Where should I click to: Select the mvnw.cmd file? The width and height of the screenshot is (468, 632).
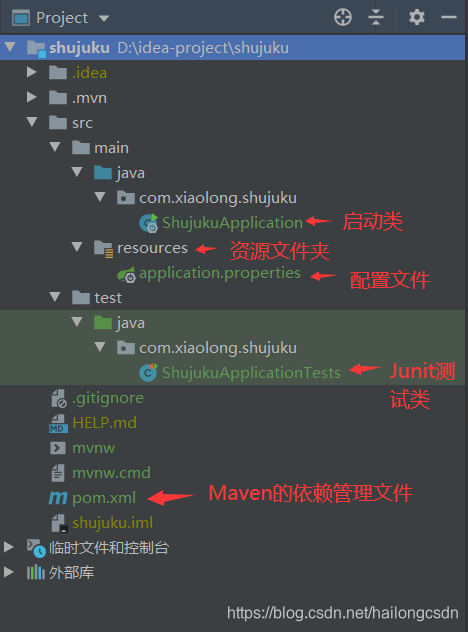click(x=111, y=473)
